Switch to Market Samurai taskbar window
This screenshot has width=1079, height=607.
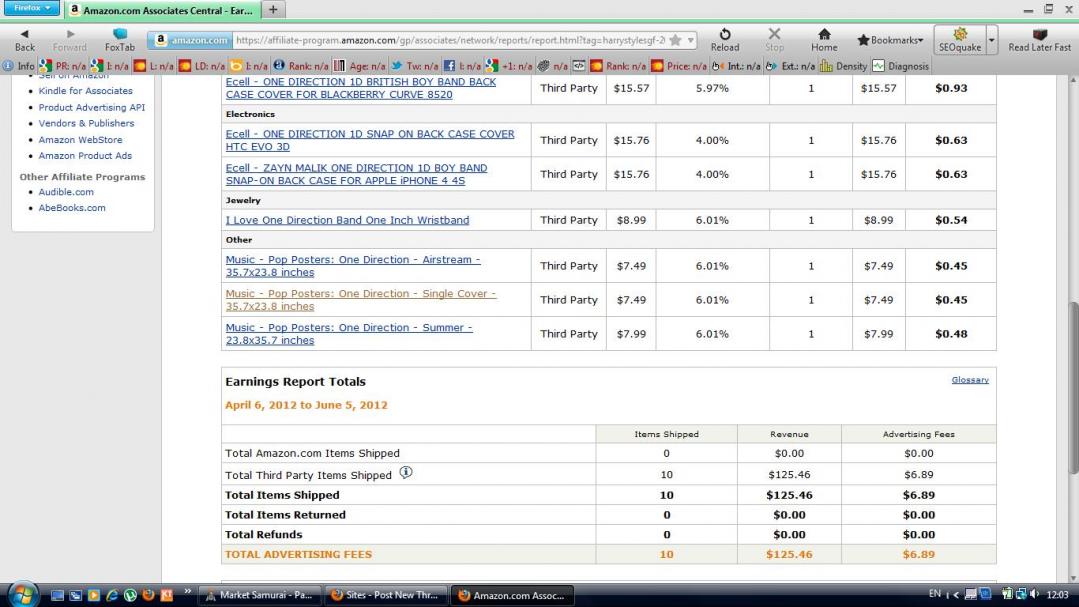[x=259, y=595]
